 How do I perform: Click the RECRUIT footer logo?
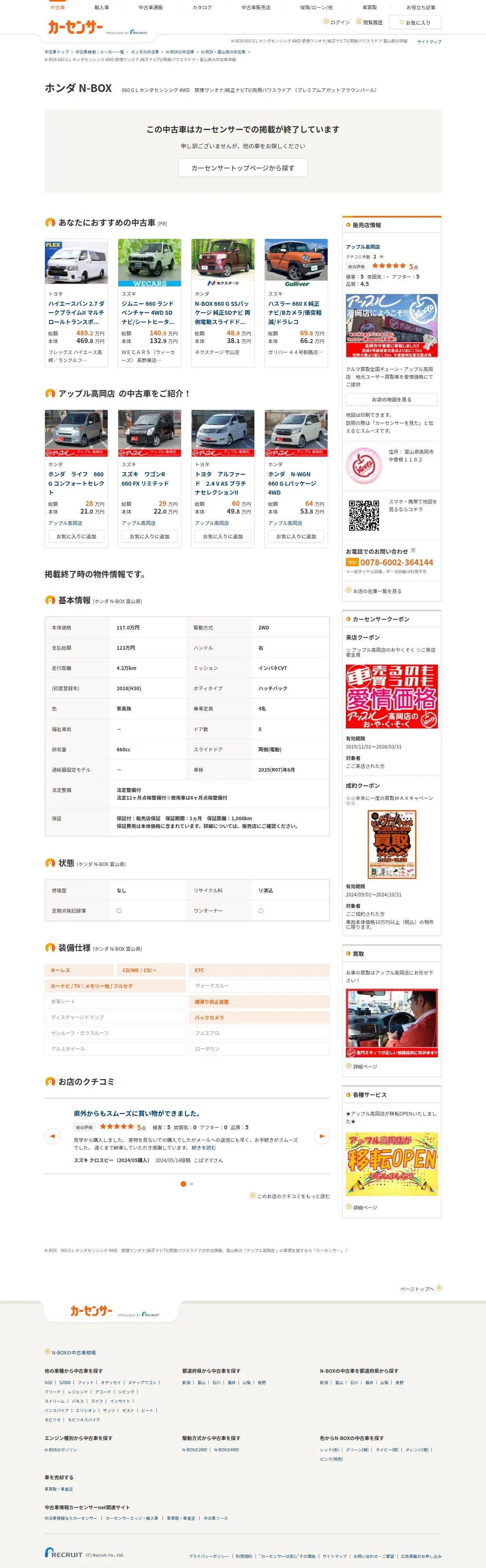(63, 1553)
